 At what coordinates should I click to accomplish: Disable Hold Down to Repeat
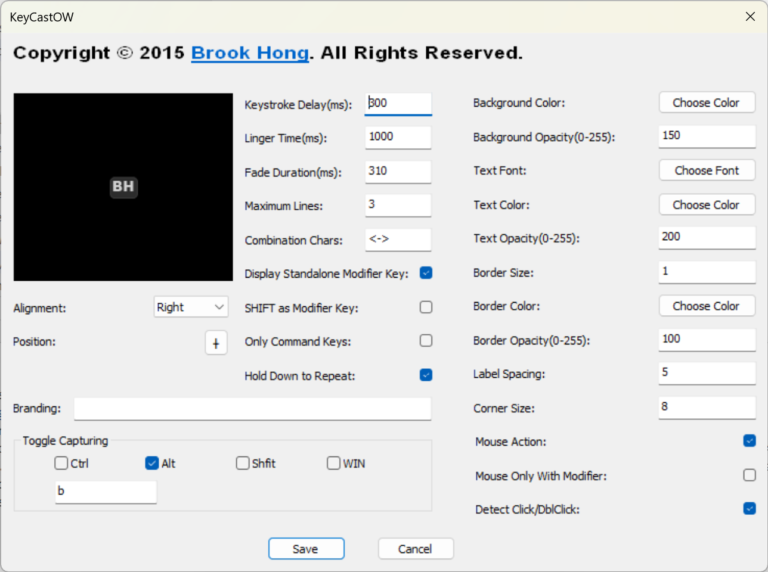point(426,375)
